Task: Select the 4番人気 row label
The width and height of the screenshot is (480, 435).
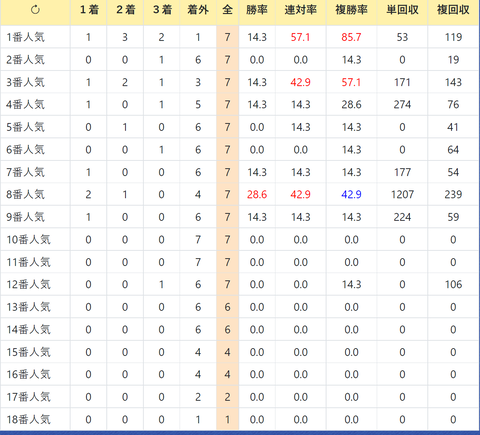Action: coord(25,105)
